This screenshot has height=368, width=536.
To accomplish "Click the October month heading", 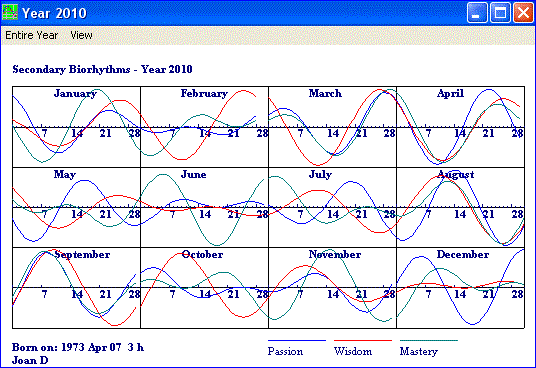I will coord(202,255).
